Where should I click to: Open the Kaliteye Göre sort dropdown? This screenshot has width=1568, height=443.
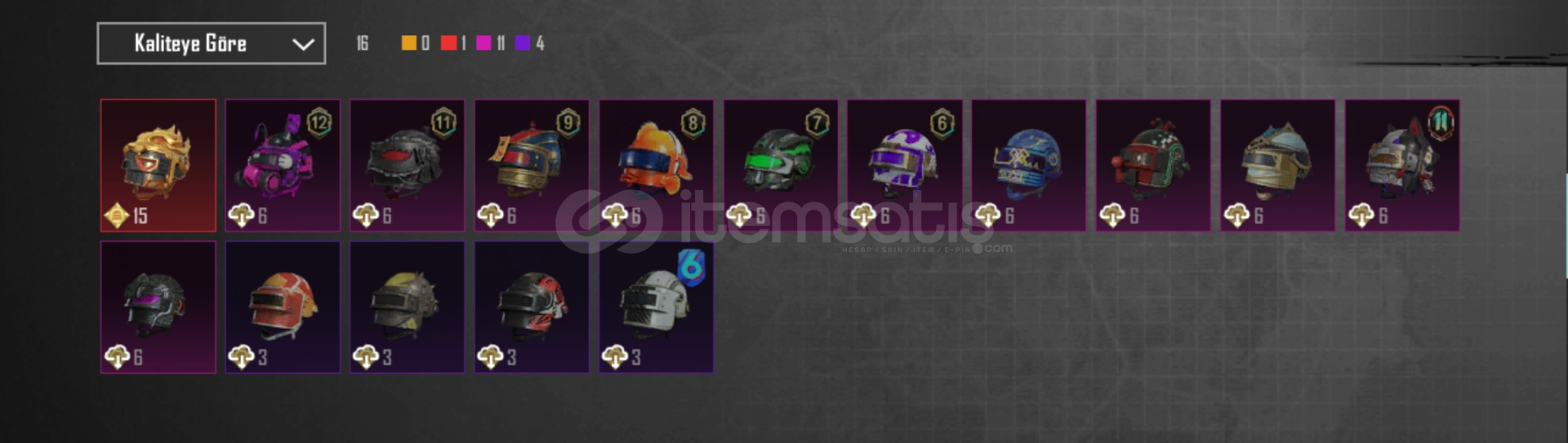211,43
